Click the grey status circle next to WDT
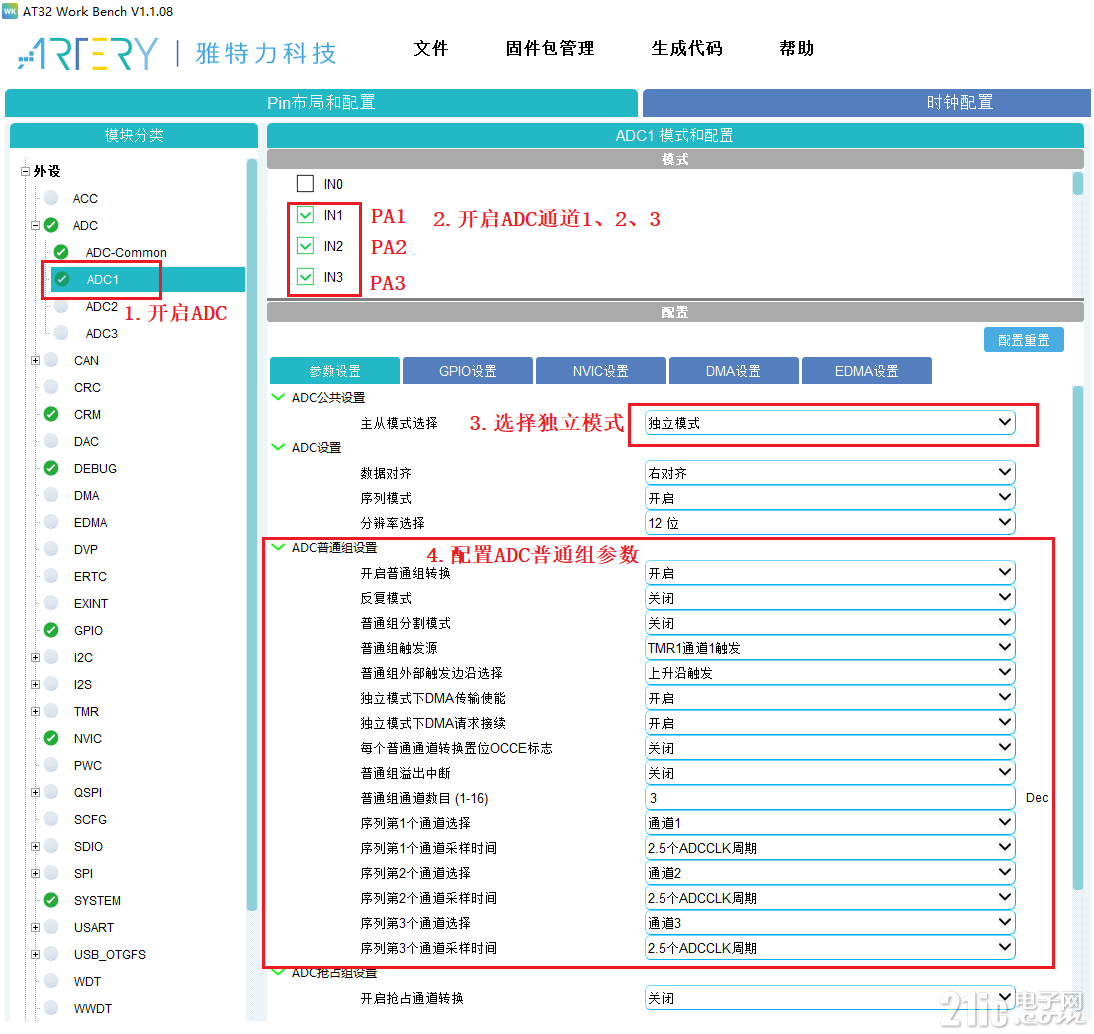Viewport: 1094px width, 1034px height. (51, 981)
